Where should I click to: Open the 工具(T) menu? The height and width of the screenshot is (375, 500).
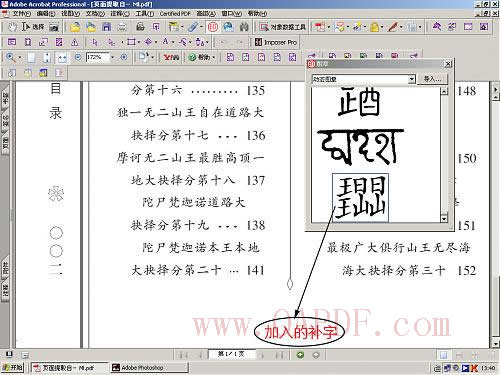tap(144, 14)
